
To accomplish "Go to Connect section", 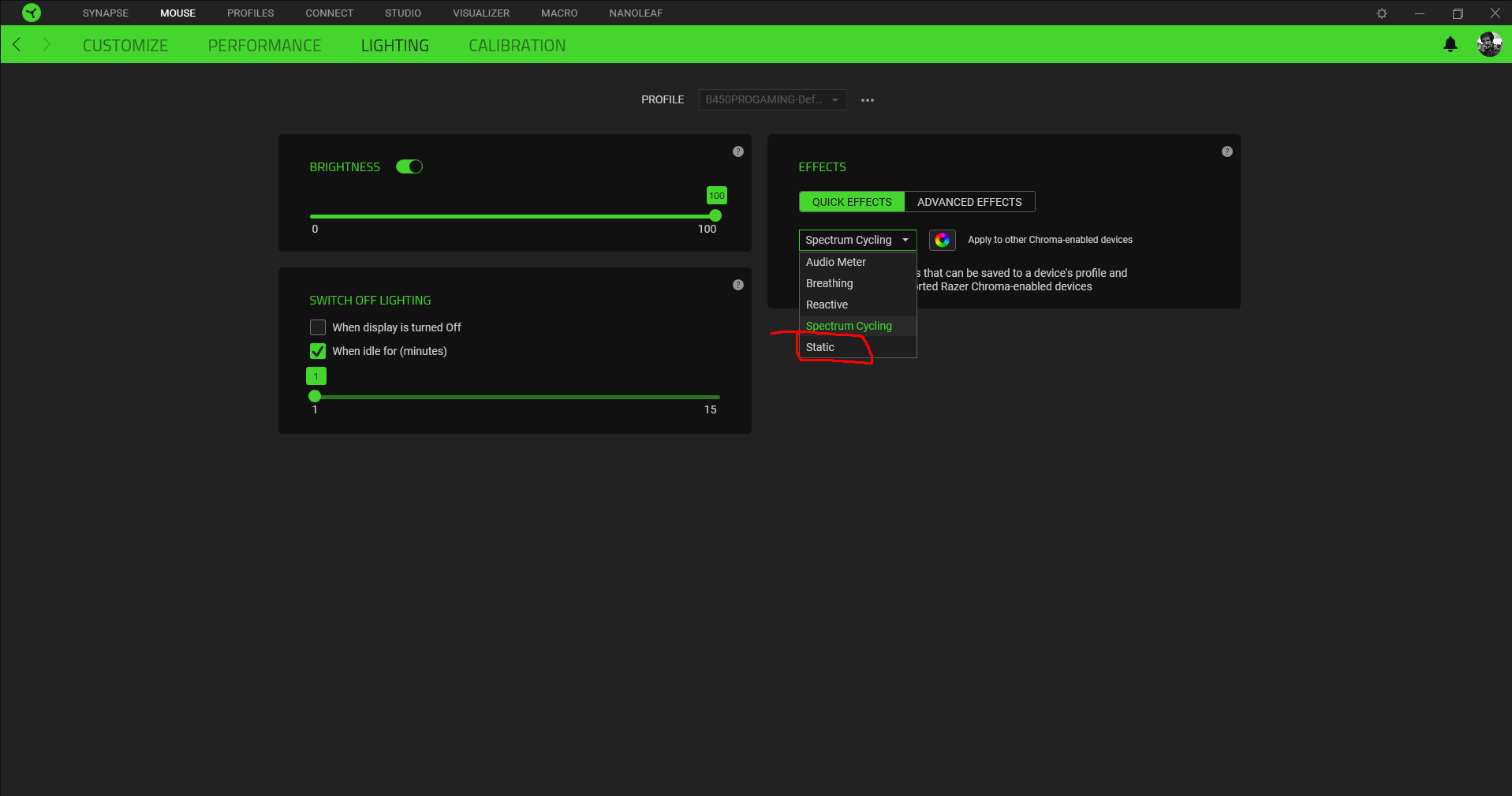I will pyautogui.click(x=330, y=13).
